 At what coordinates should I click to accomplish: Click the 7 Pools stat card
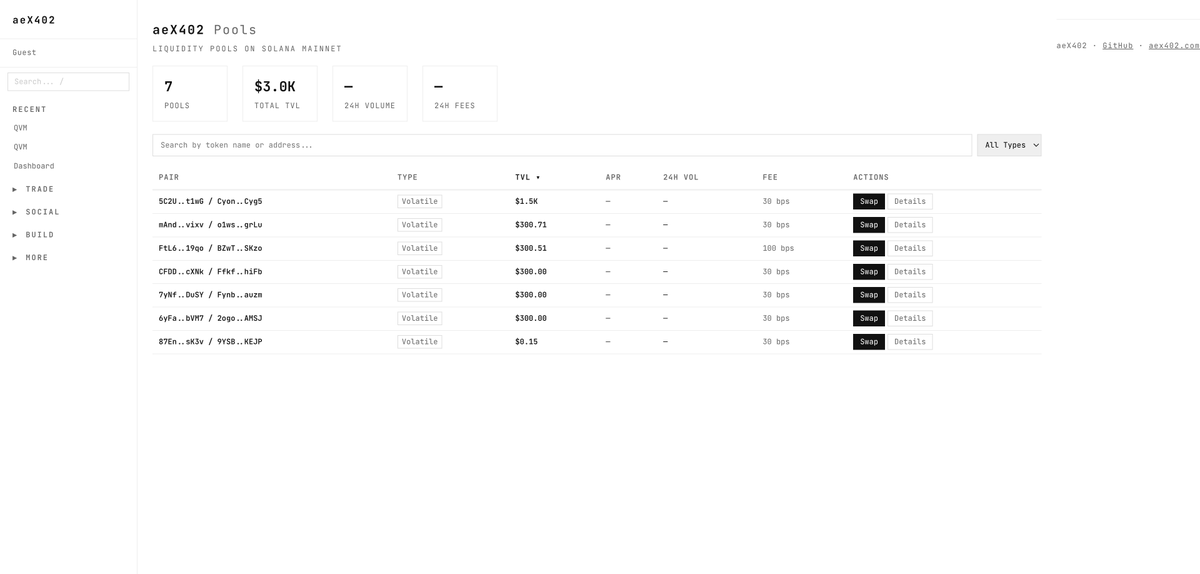point(190,94)
